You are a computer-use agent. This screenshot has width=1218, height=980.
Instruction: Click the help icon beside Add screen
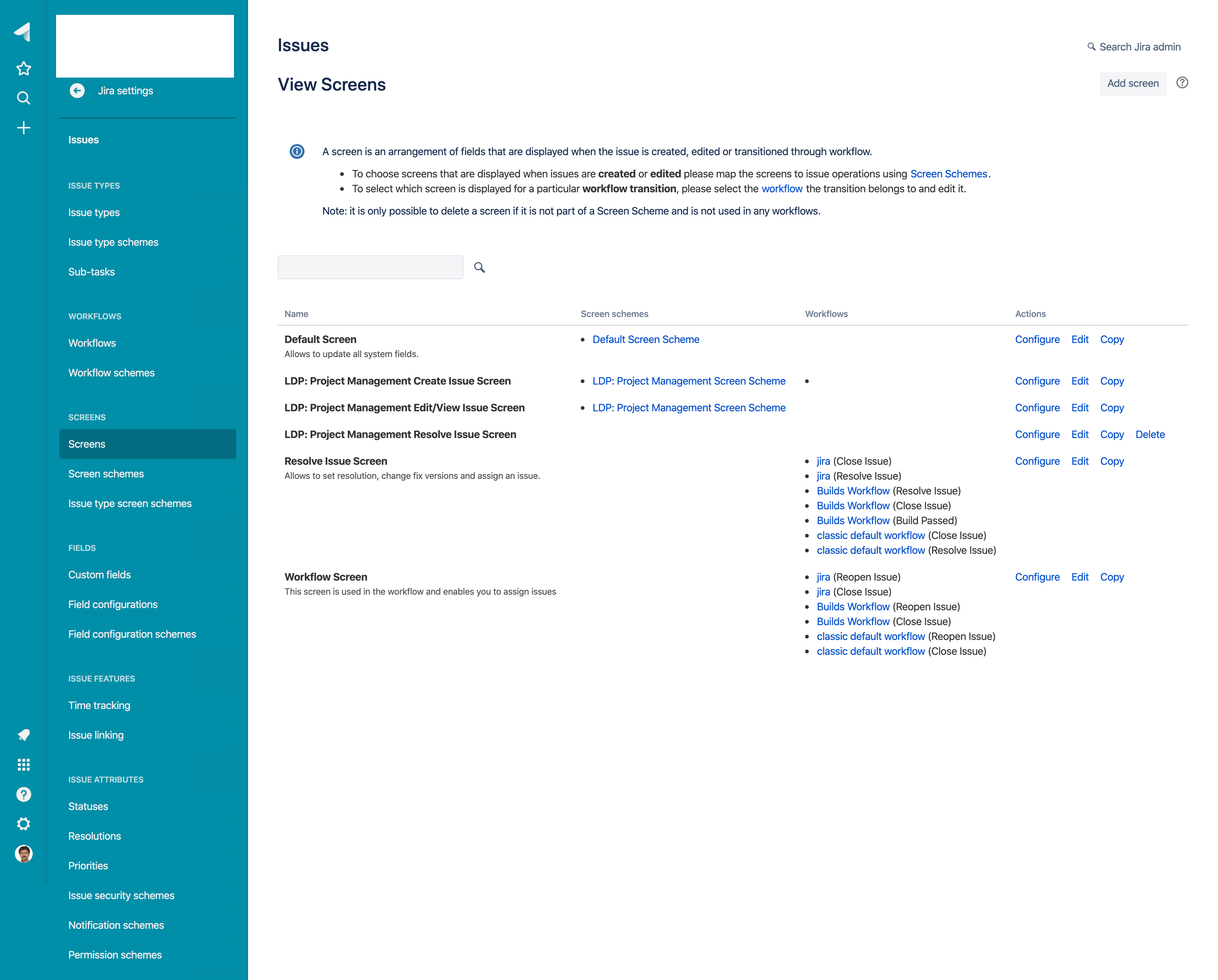(1182, 82)
